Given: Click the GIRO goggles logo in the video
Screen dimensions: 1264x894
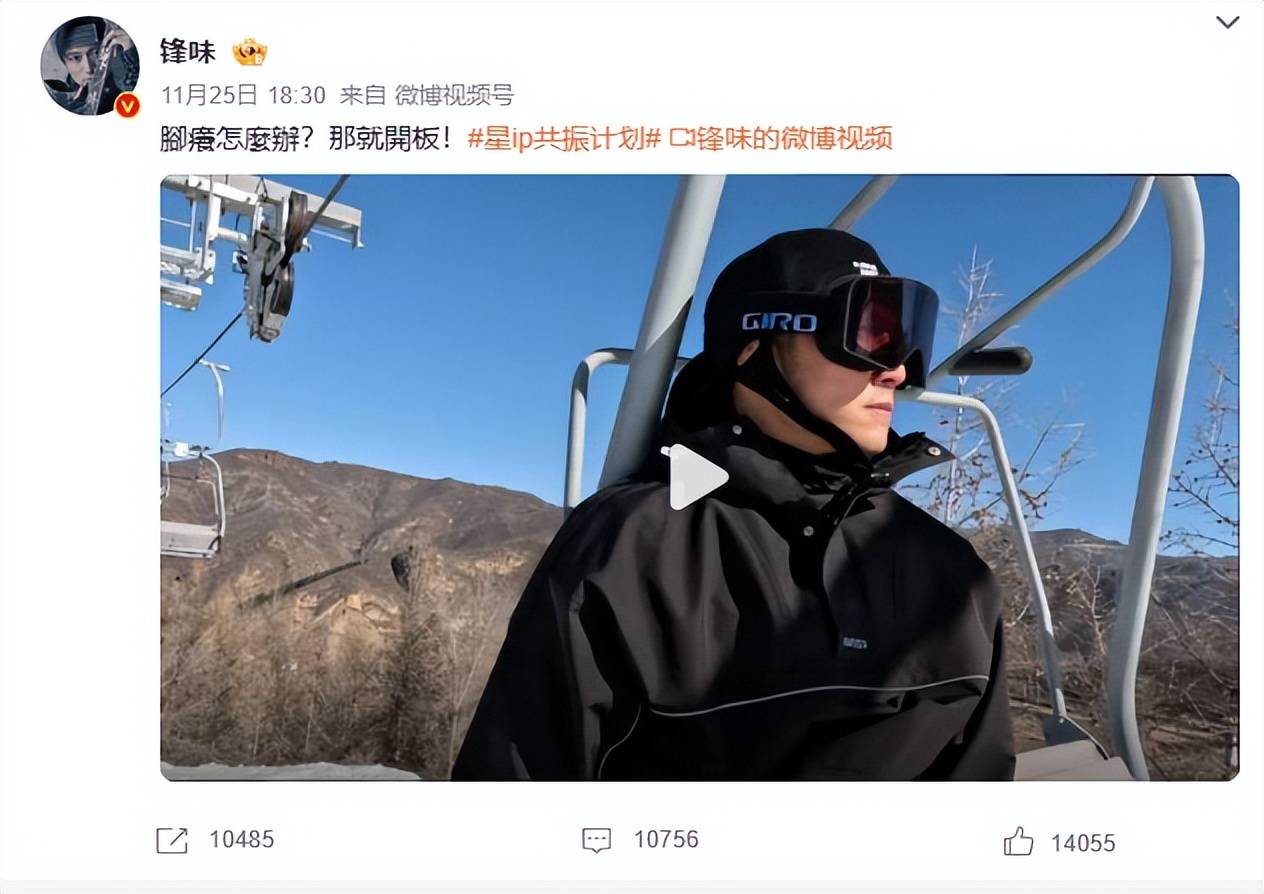Looking at the screenshot, I should (779, 322).
